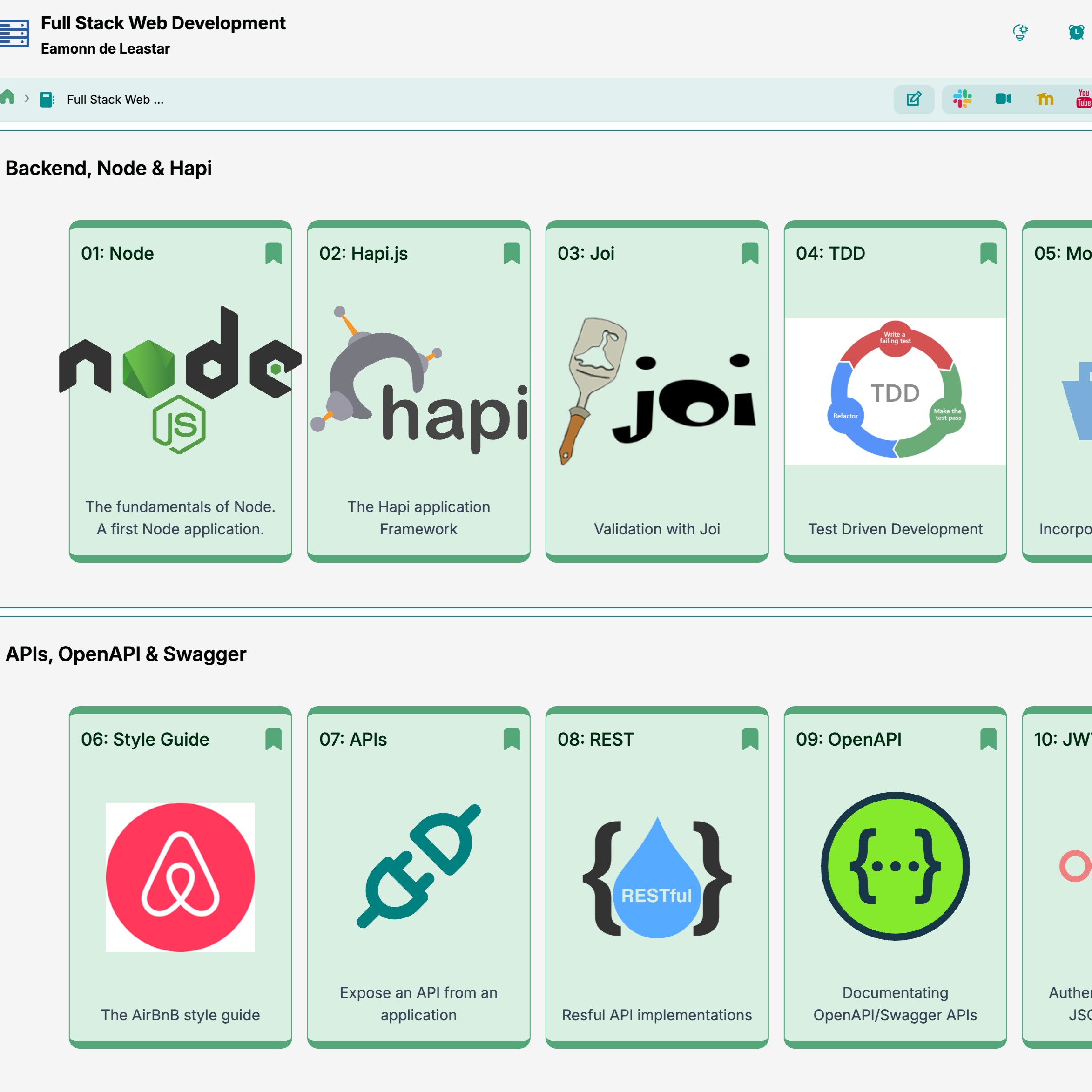
Task: Click 'Backend, Node & Hapi' section heading
Action: tap(108, 168)
